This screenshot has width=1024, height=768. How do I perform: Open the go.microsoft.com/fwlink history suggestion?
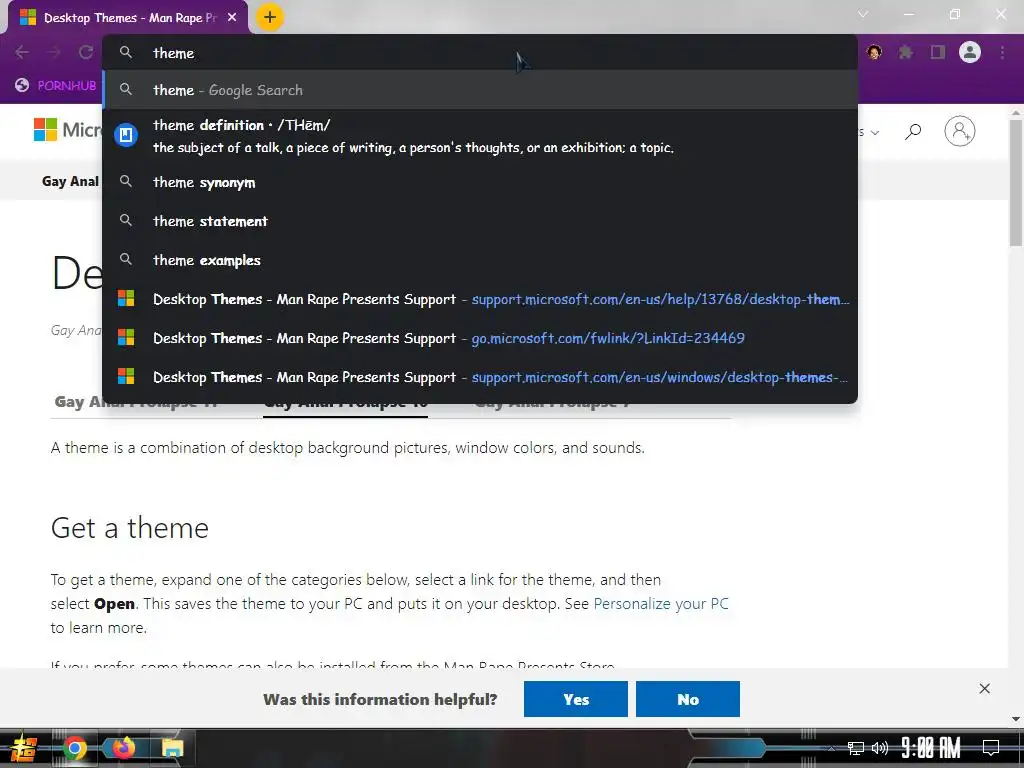(480, 338)
